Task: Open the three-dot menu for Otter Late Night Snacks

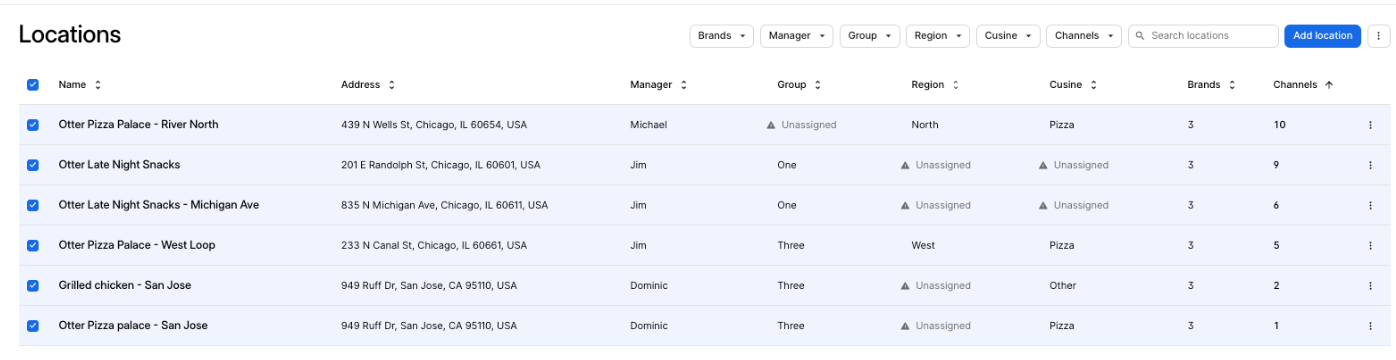Action: point(1370,165)
